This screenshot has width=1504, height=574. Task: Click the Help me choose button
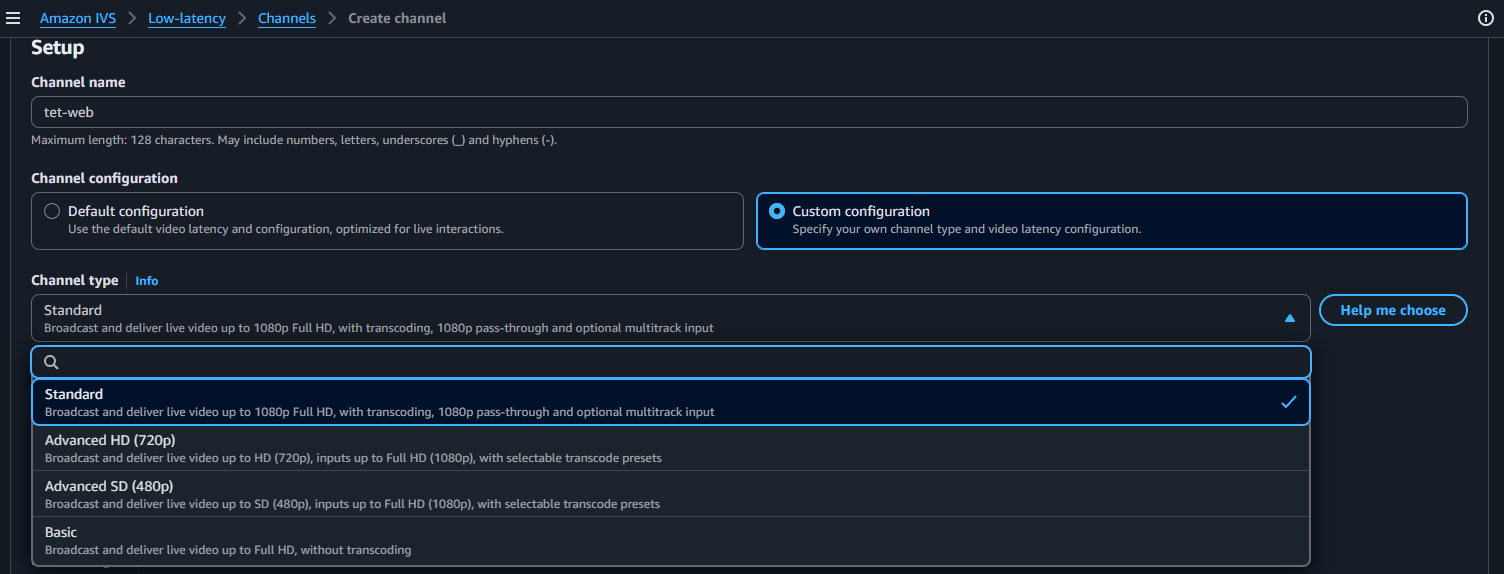(x=1393, y=310)
